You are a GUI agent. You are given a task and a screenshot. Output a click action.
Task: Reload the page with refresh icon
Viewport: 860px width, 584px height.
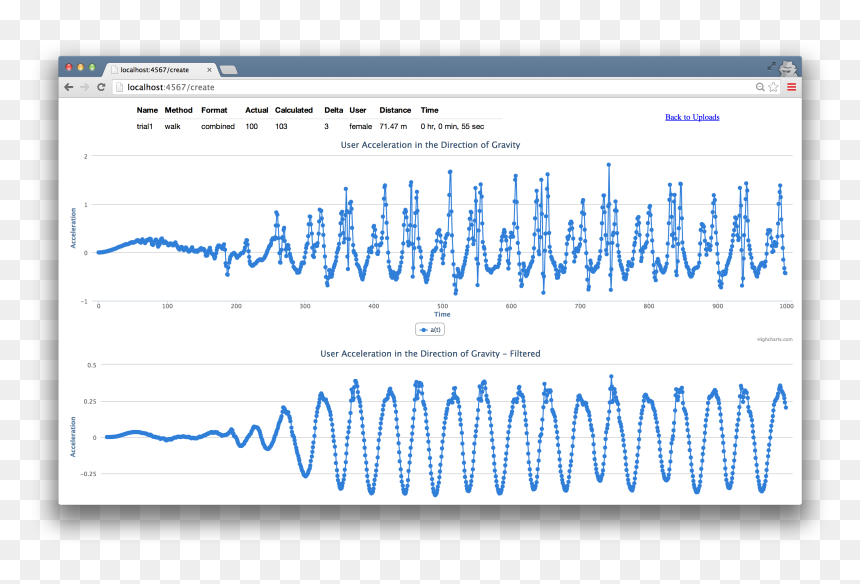pos(101,87)
